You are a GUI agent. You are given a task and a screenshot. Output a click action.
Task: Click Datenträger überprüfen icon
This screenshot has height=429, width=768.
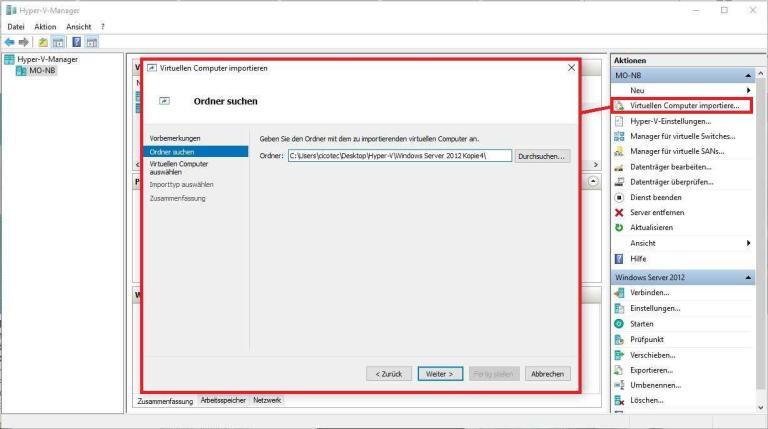pos(620,182)
